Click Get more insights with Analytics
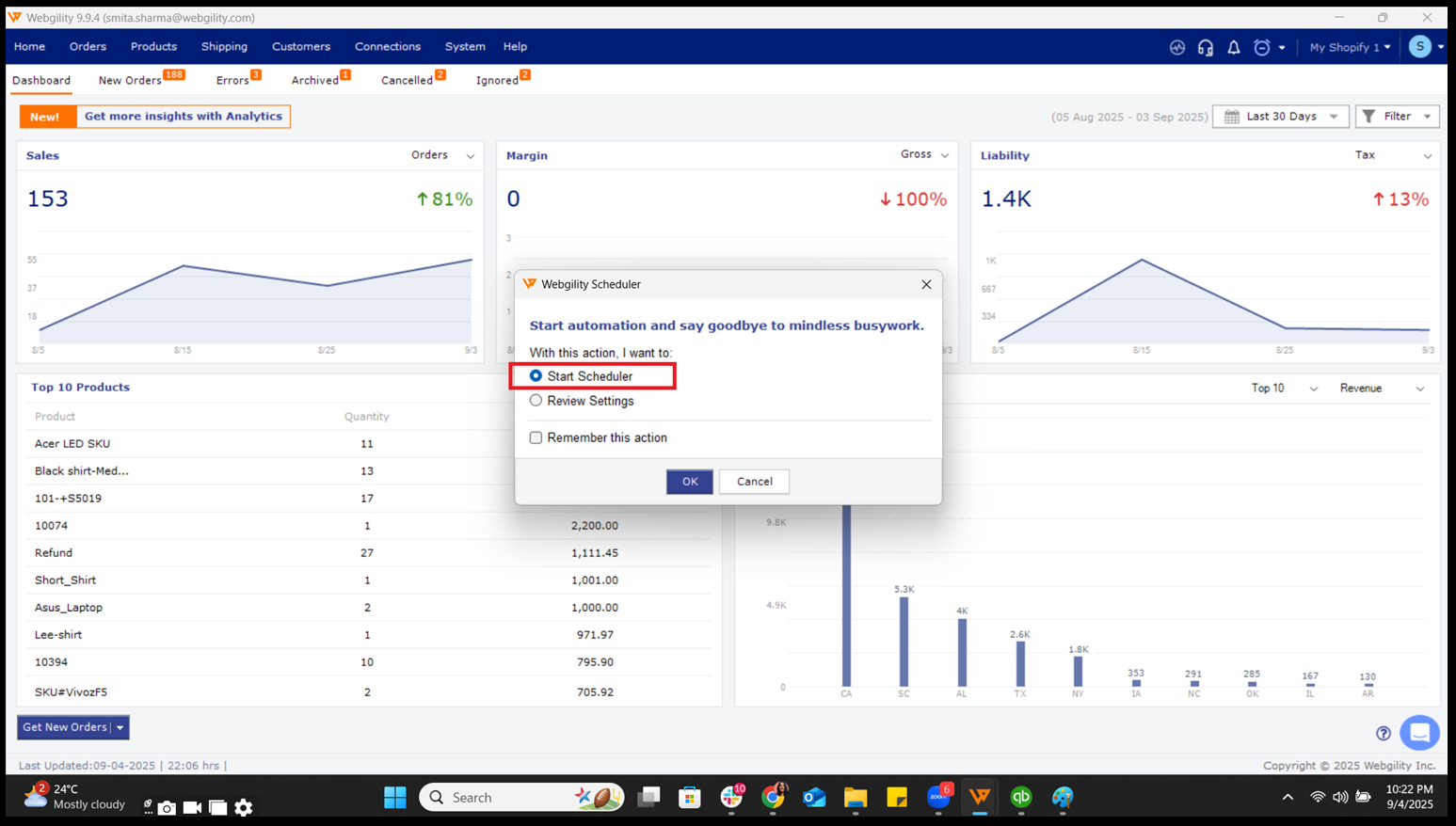1456x826 pixels. point(183,117)
